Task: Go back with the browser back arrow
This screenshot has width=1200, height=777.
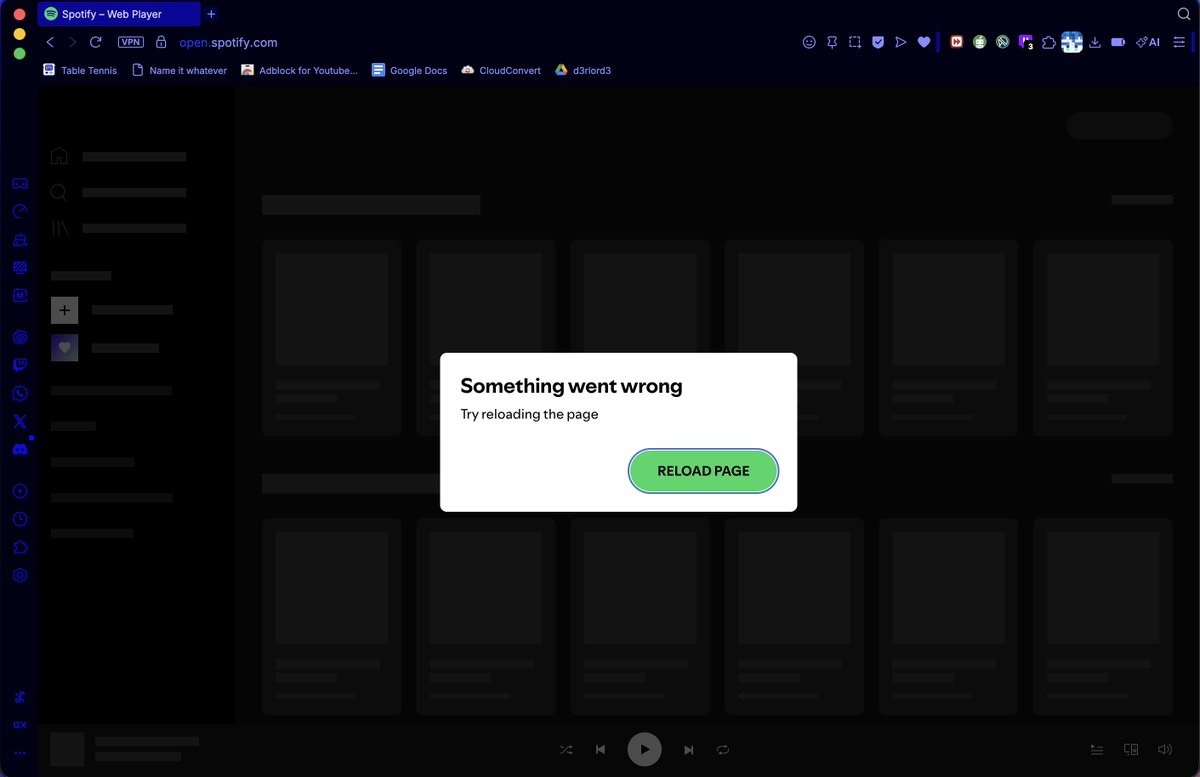Action: 50,42
